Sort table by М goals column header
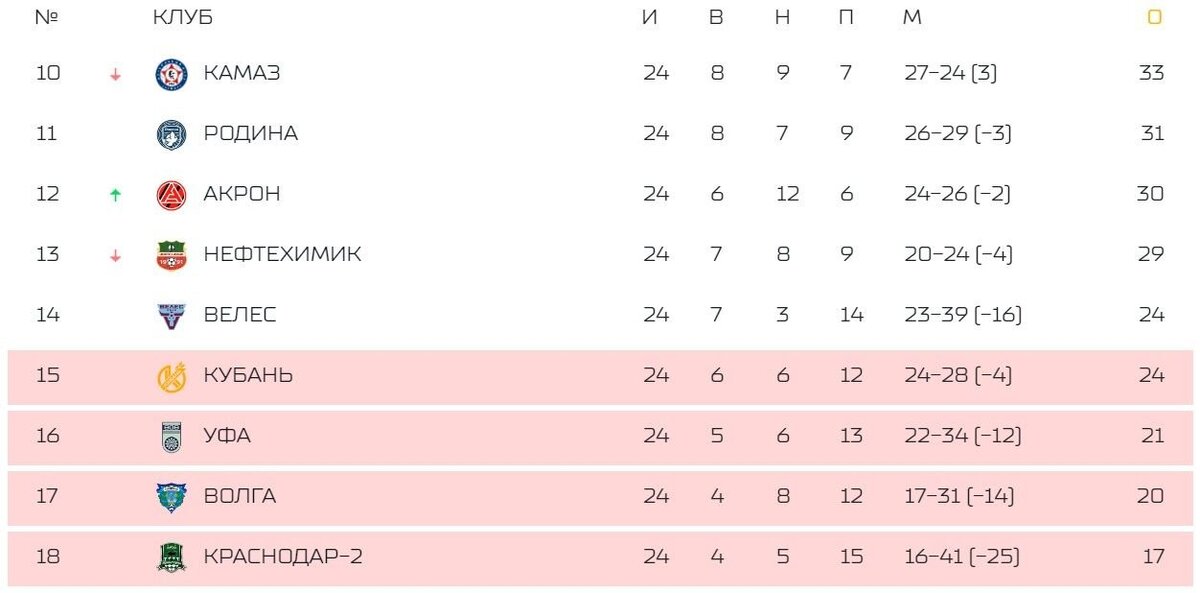 click(x=911, y=17)
